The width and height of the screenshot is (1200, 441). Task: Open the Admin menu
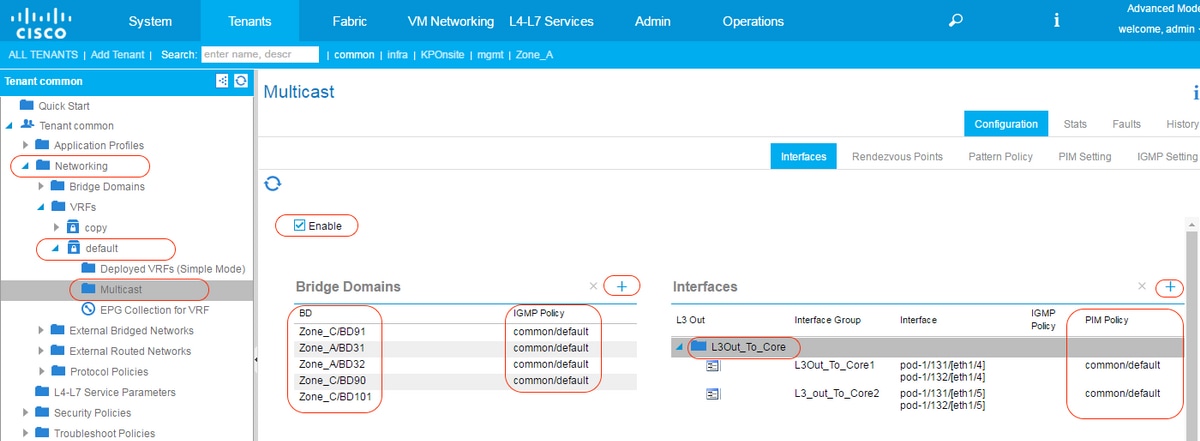click(x=652, y=21)
